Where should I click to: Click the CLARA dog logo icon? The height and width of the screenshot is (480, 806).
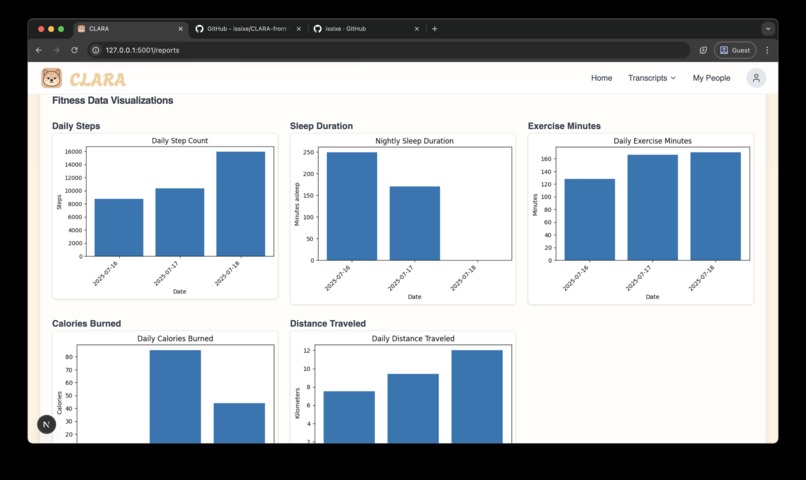pyautogui.click(x=51, y=78)
